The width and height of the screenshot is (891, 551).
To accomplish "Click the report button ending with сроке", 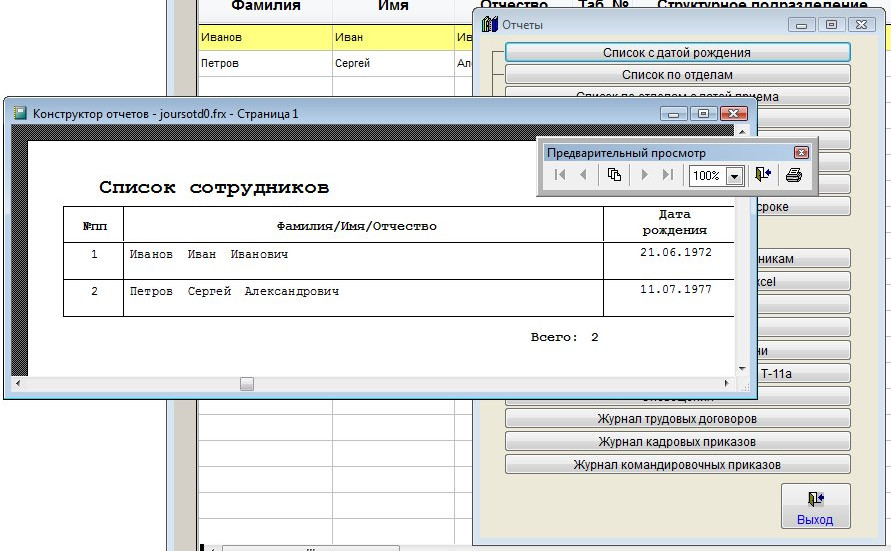I will click(x=803, y=207).
